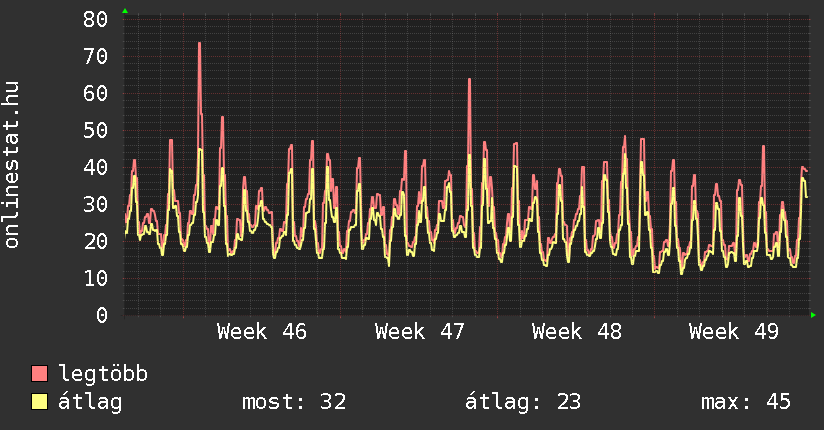Click the red legtöbb legend color swatch
824x430 pixels.
(40, 374)
